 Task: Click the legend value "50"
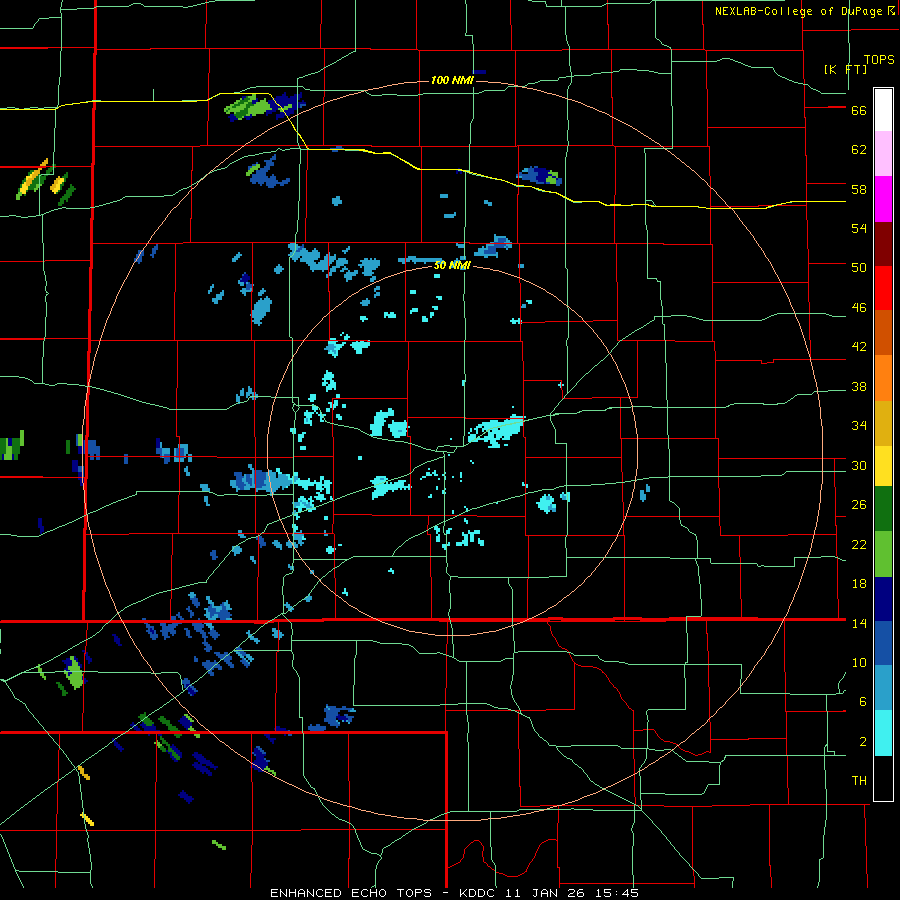(859, 268)
